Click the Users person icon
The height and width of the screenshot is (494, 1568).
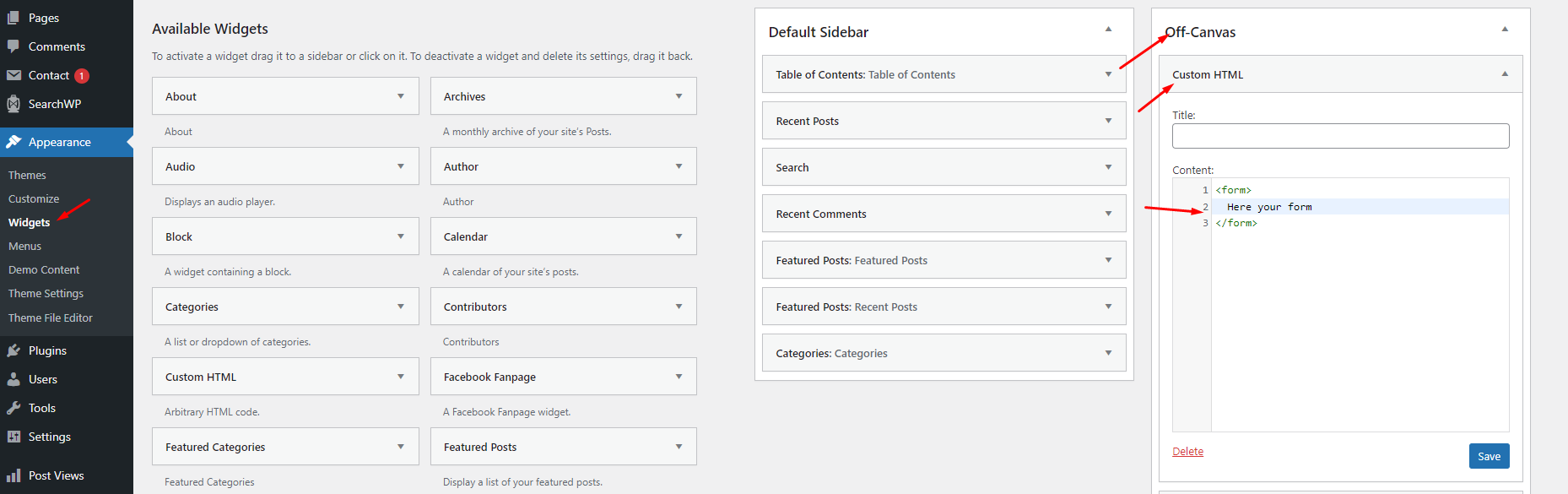[14, 379]
